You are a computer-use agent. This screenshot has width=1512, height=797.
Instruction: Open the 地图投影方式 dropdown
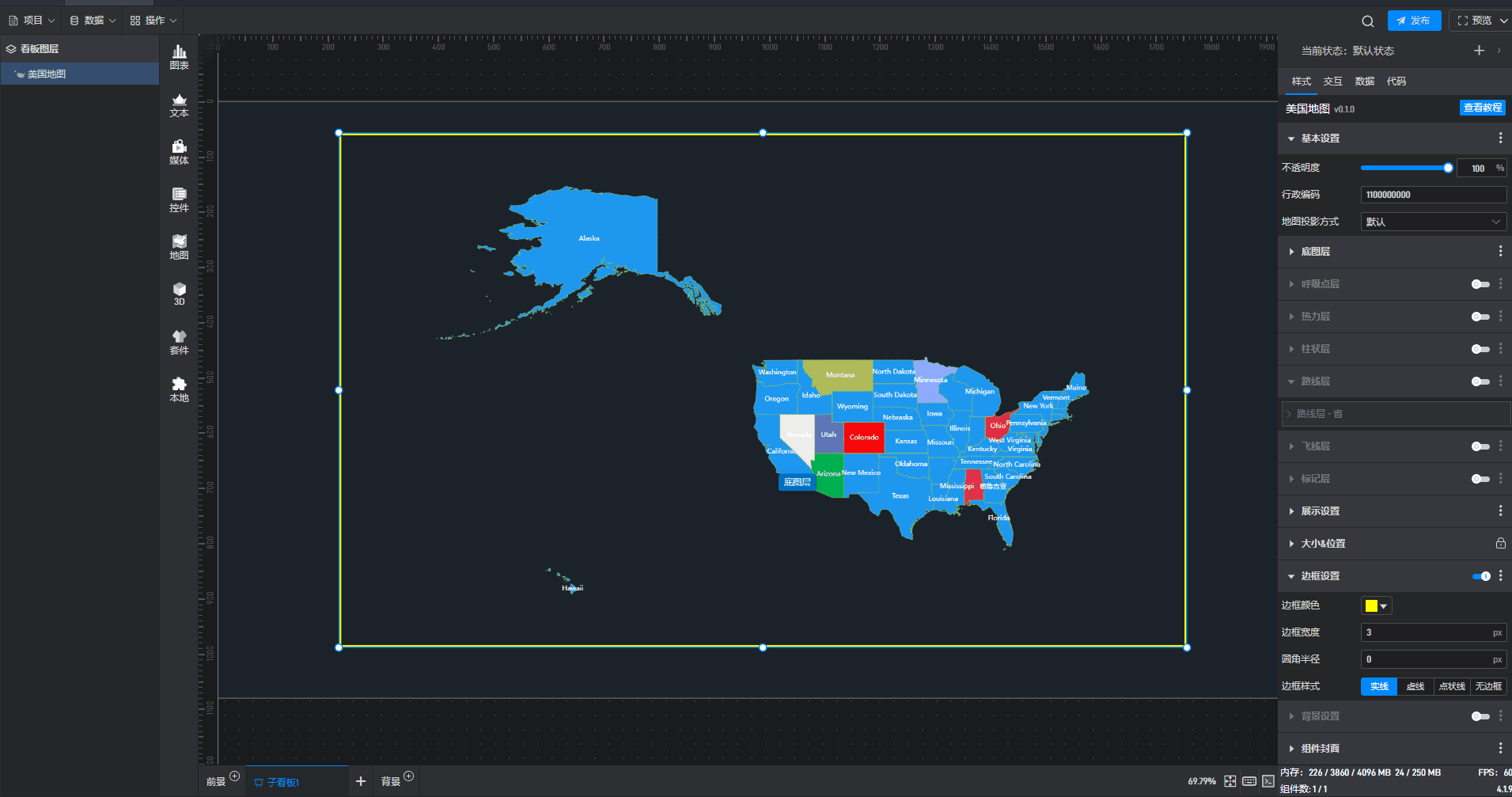[1433, 222]
